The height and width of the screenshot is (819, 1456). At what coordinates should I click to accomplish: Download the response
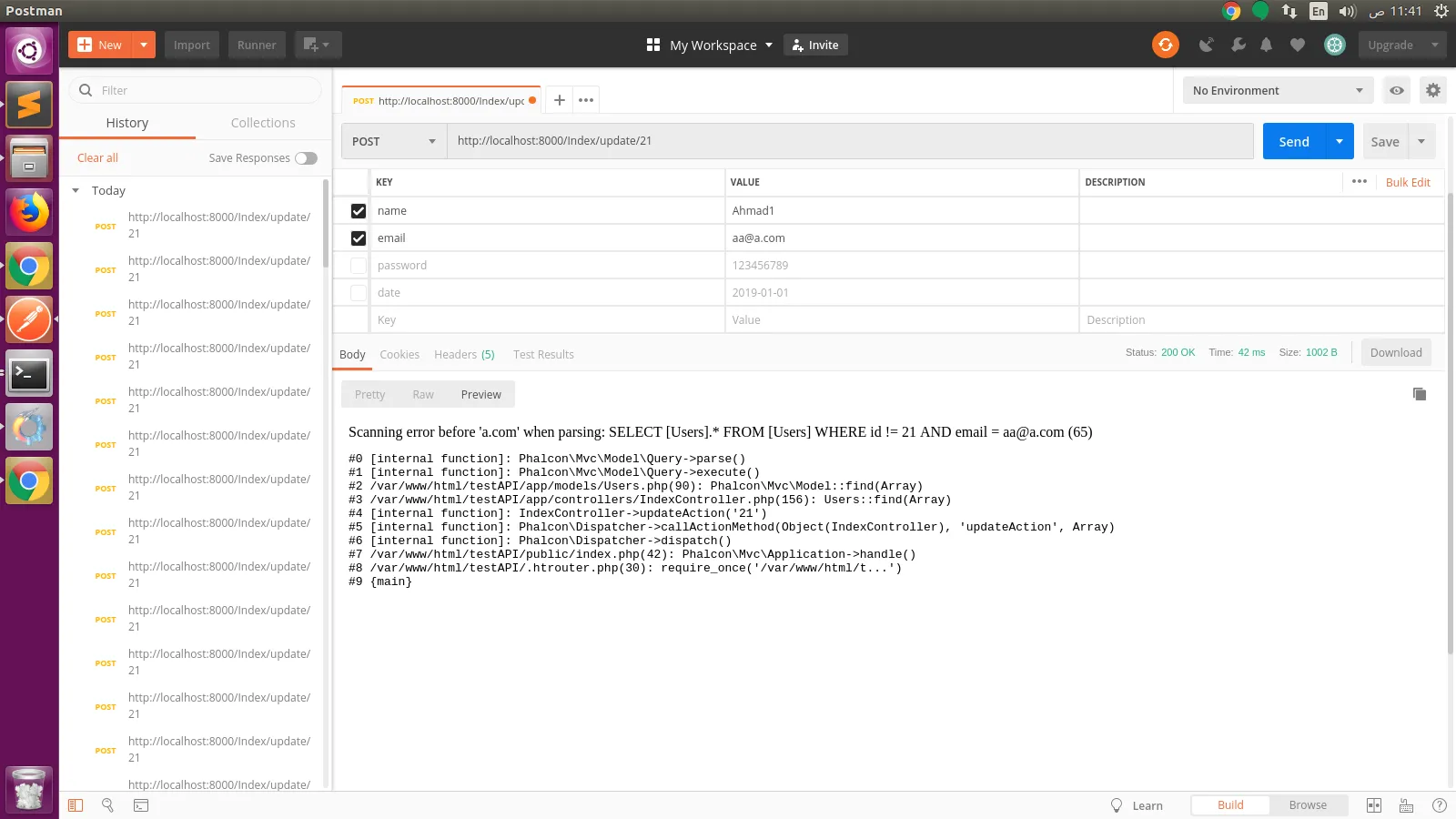1396,353
